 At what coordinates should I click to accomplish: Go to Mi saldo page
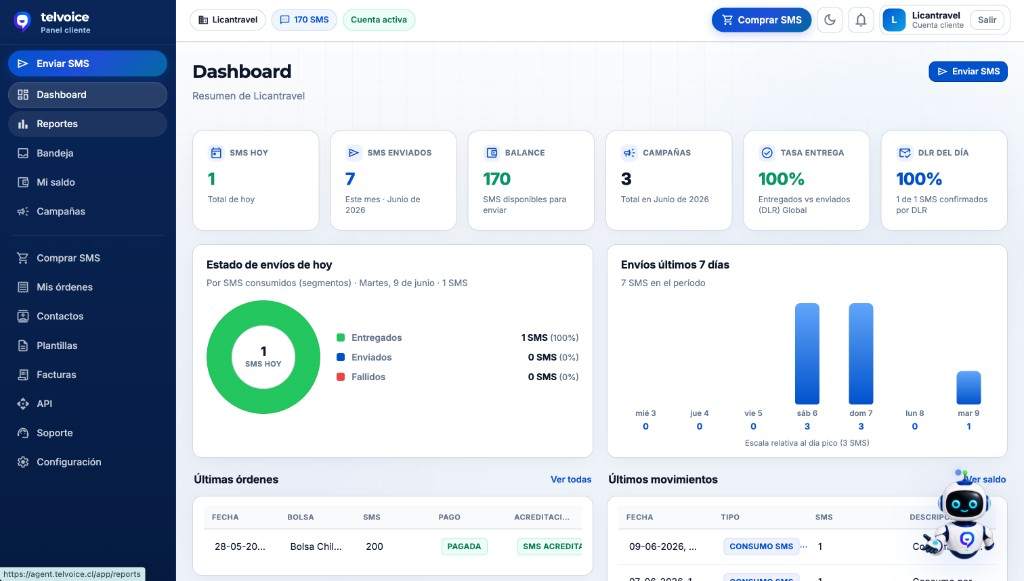pos(88,182)
